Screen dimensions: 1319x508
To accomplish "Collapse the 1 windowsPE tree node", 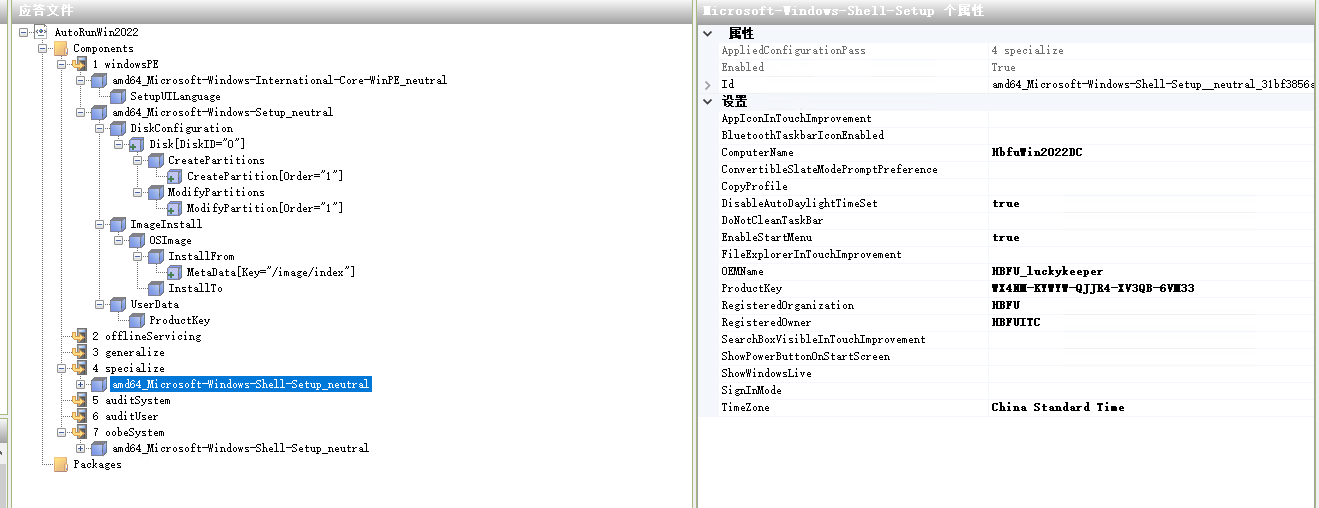I will (62, 64).
